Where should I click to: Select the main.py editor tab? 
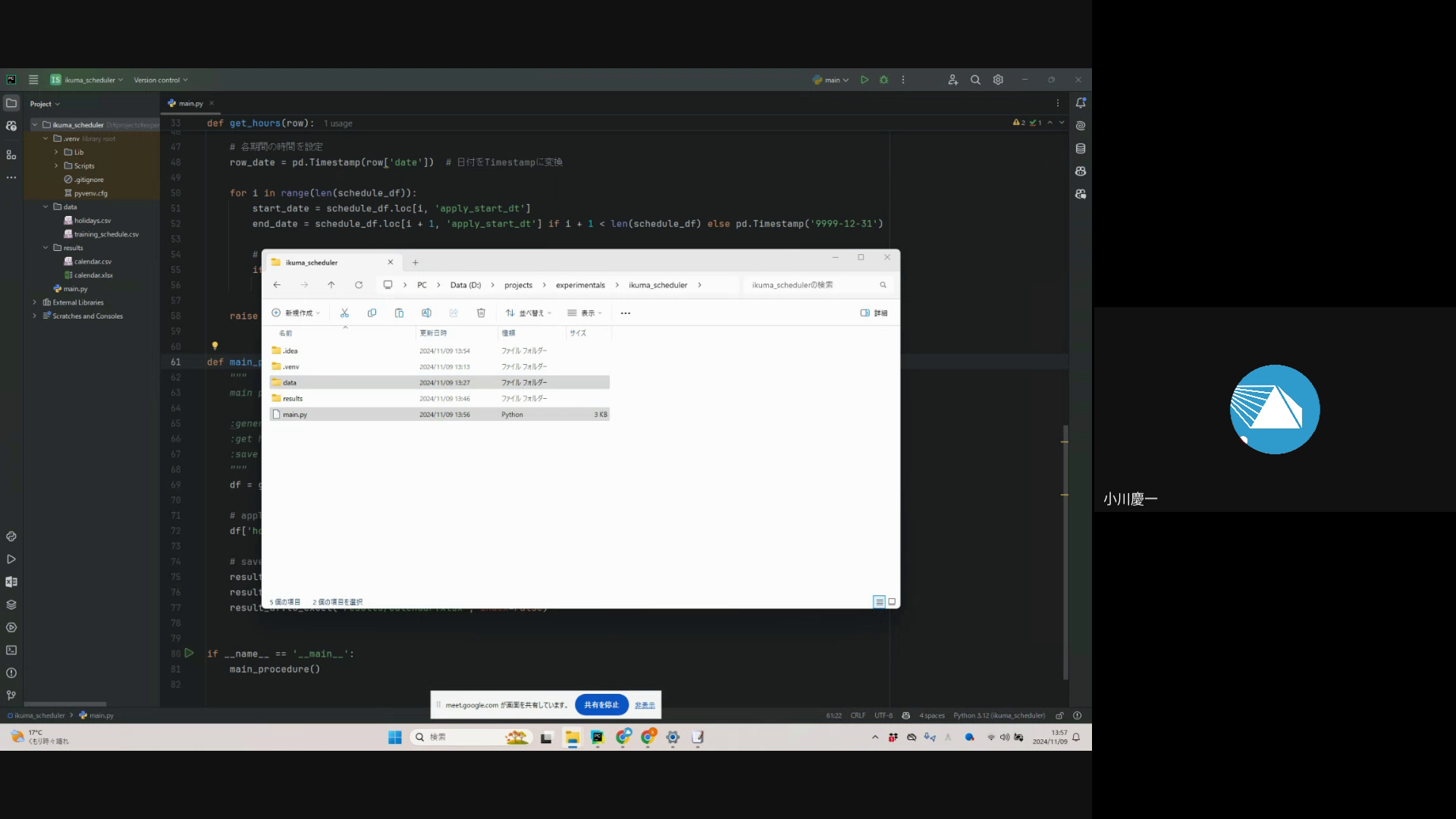tap(190, 103)
